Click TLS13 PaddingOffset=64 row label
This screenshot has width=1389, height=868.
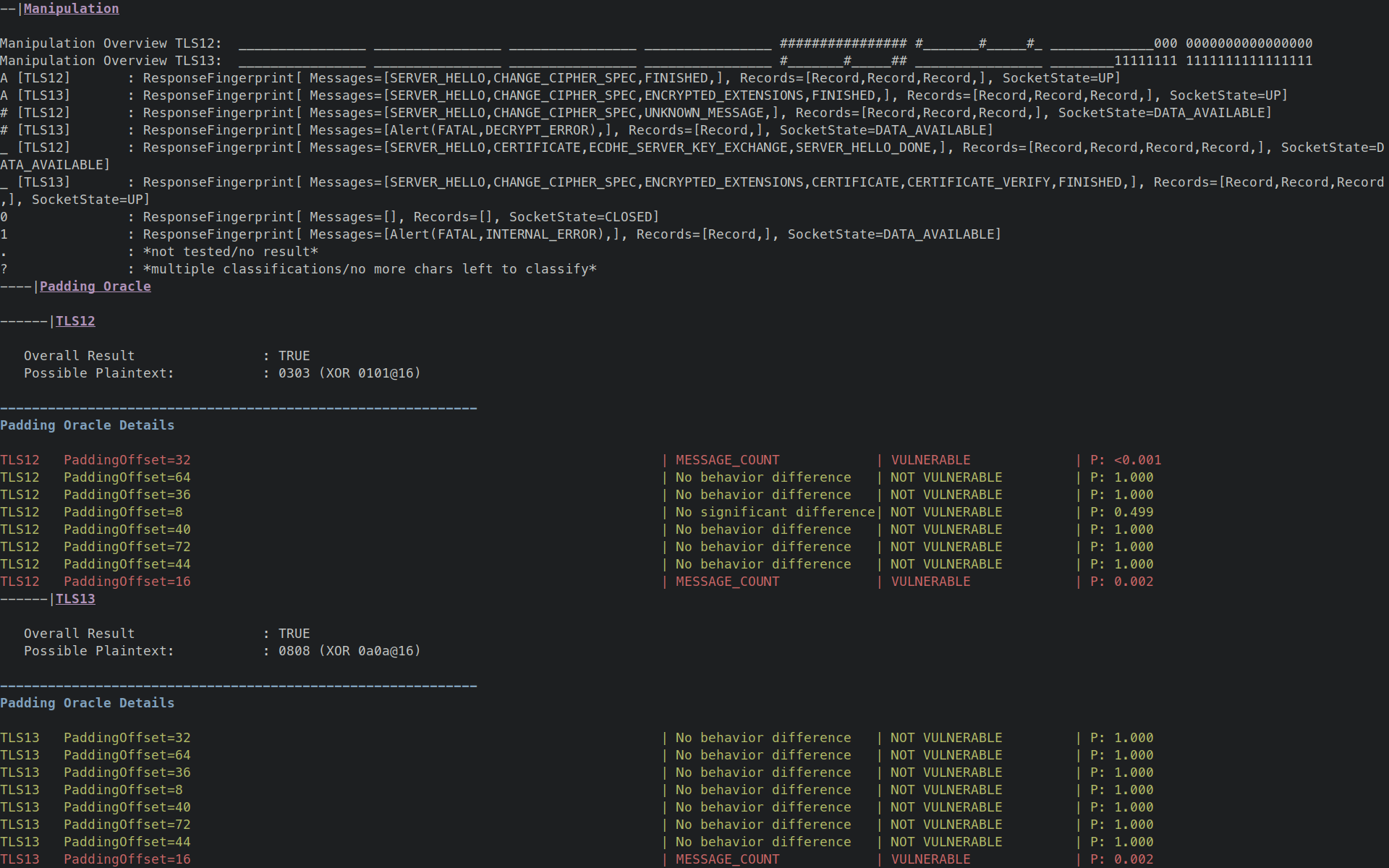pos(127,755)
